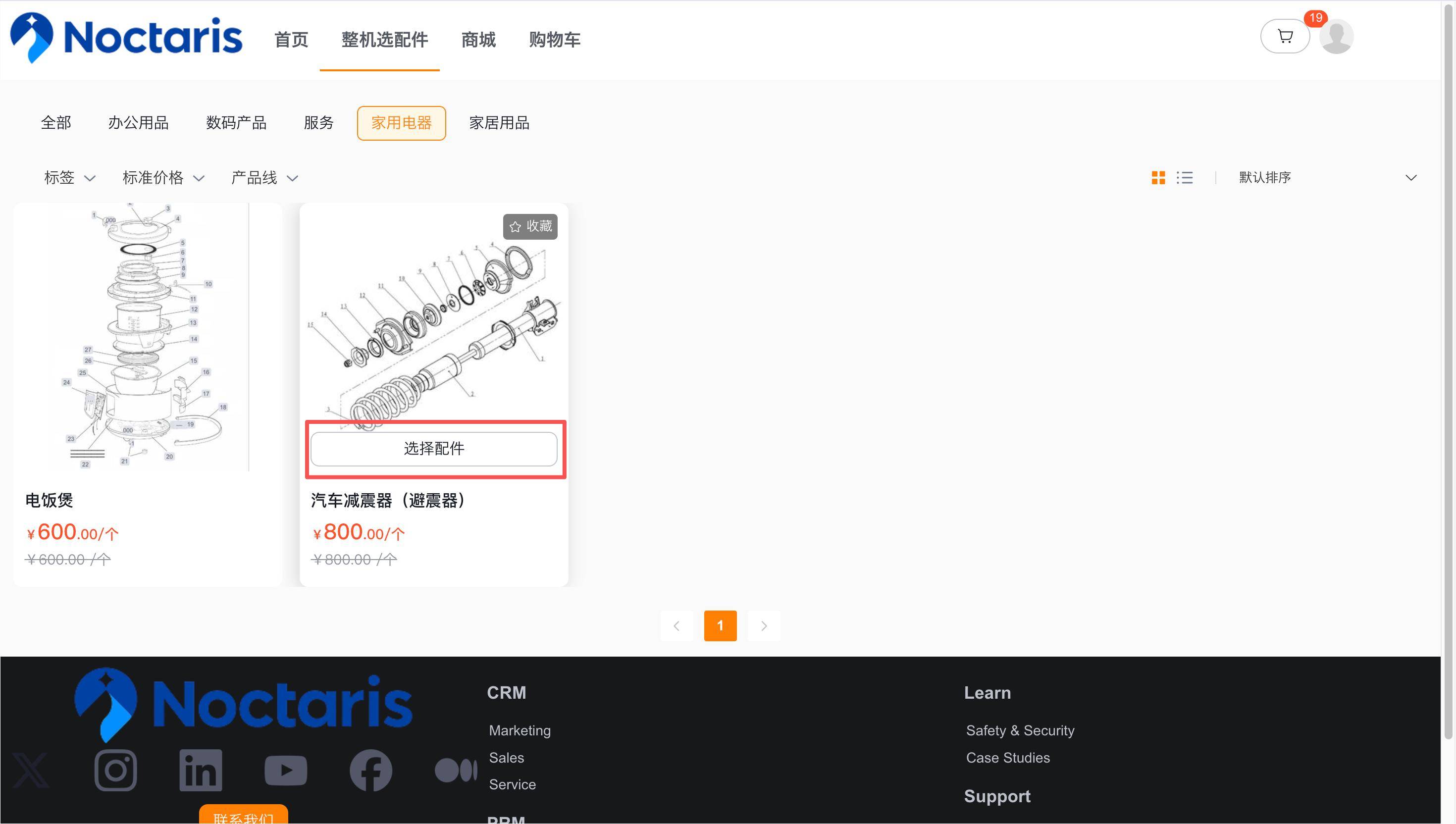Image resolution: width=1456 pixels, height=824 pixels.
Task: Open Facebook icon in footer
Action: click(370, 770)
